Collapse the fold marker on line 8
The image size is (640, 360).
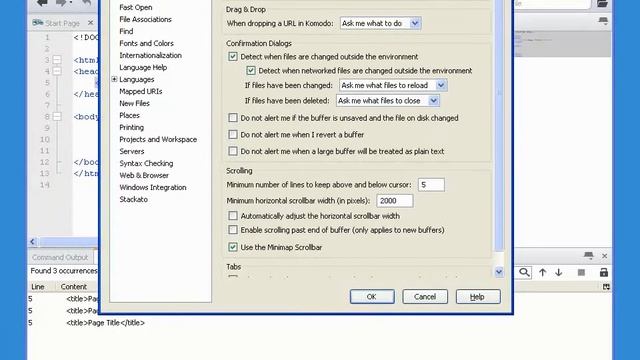pos(57,117)
